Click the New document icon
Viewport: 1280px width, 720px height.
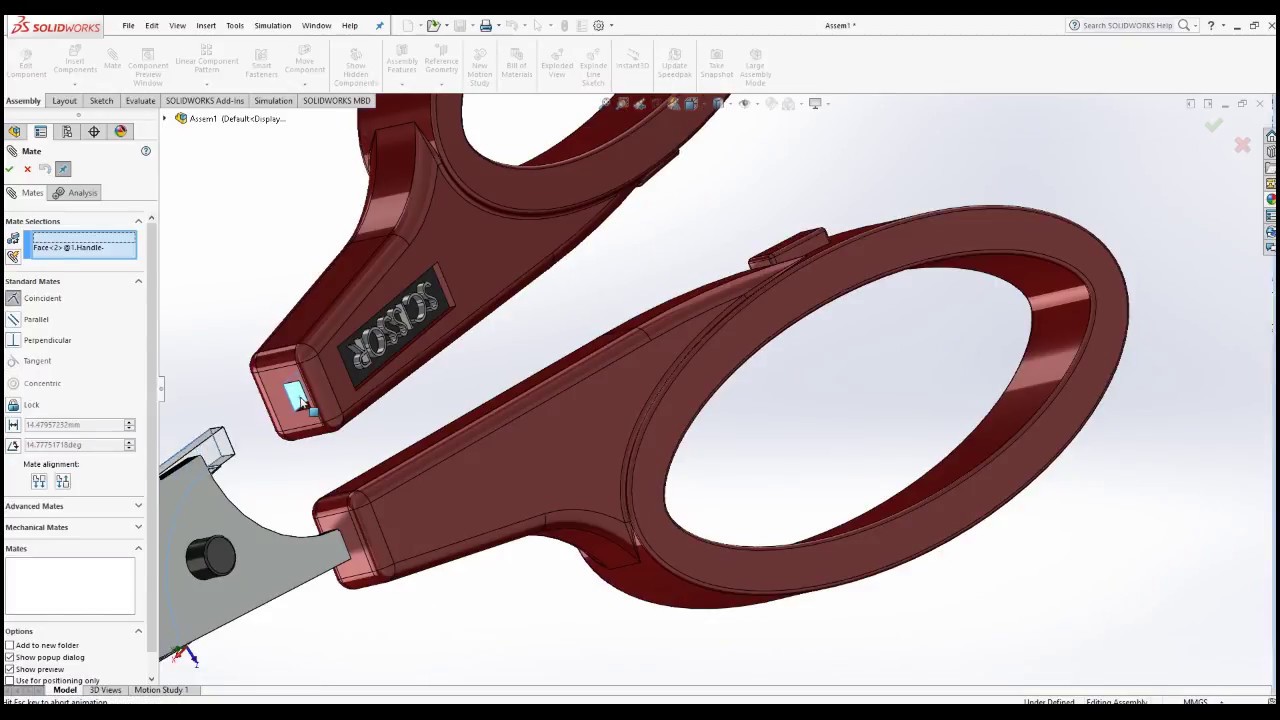coord(407,25)
